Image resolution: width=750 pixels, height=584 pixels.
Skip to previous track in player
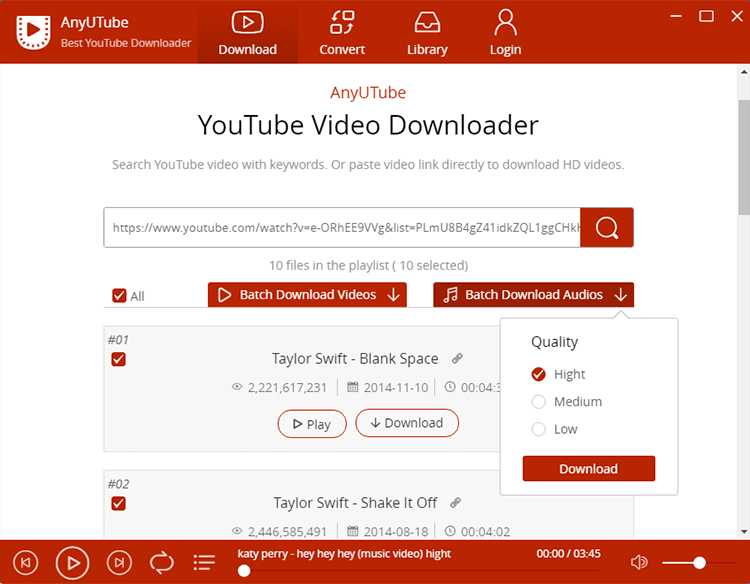[25, 562]
